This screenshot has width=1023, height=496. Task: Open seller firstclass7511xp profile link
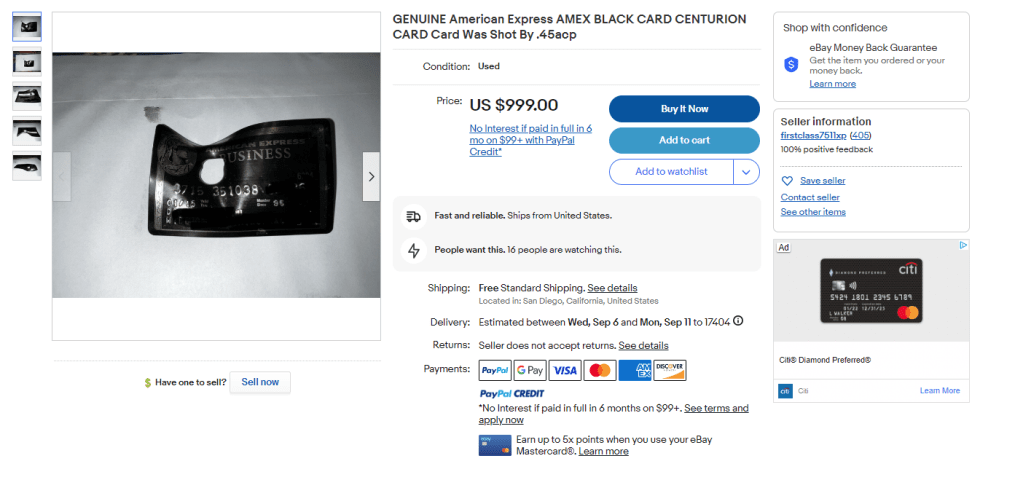point(813,135)
